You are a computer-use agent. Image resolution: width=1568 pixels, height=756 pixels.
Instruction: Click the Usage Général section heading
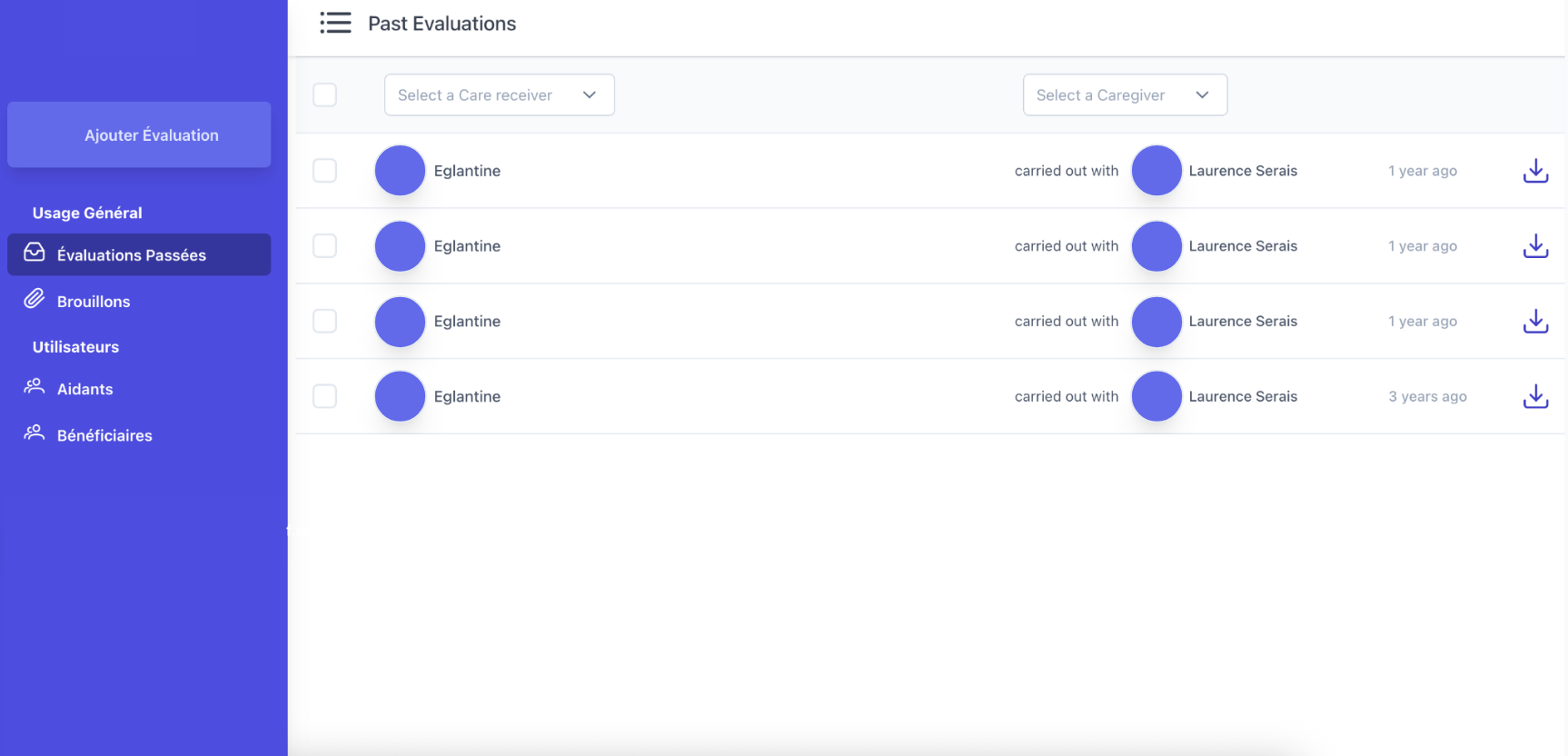pyautogui.click(x=87, y=213)
